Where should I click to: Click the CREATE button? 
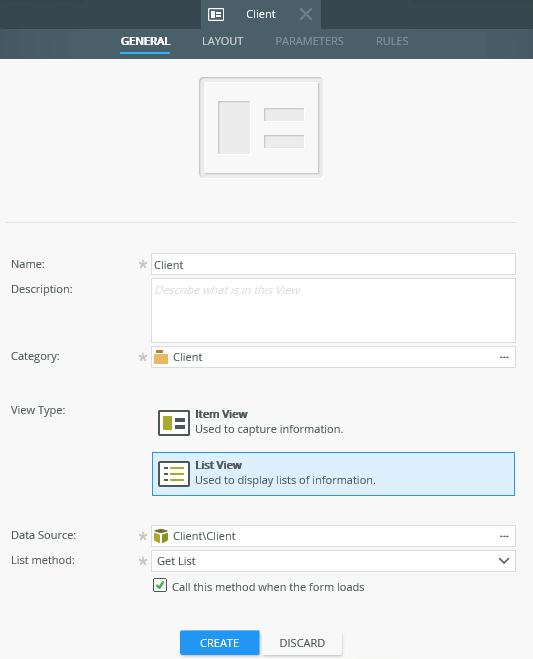pyautogui.click(x=219, y=643)
